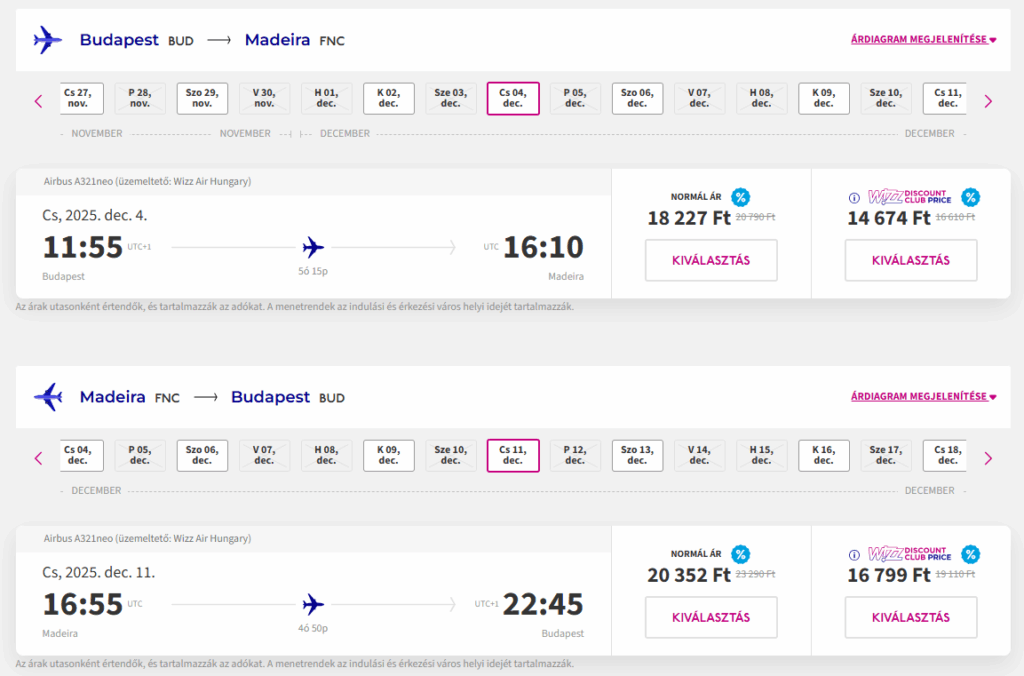Viewport: 1024px width, 676px height.
Task: Click return date carousel right arrow
Action: point(988,458)
